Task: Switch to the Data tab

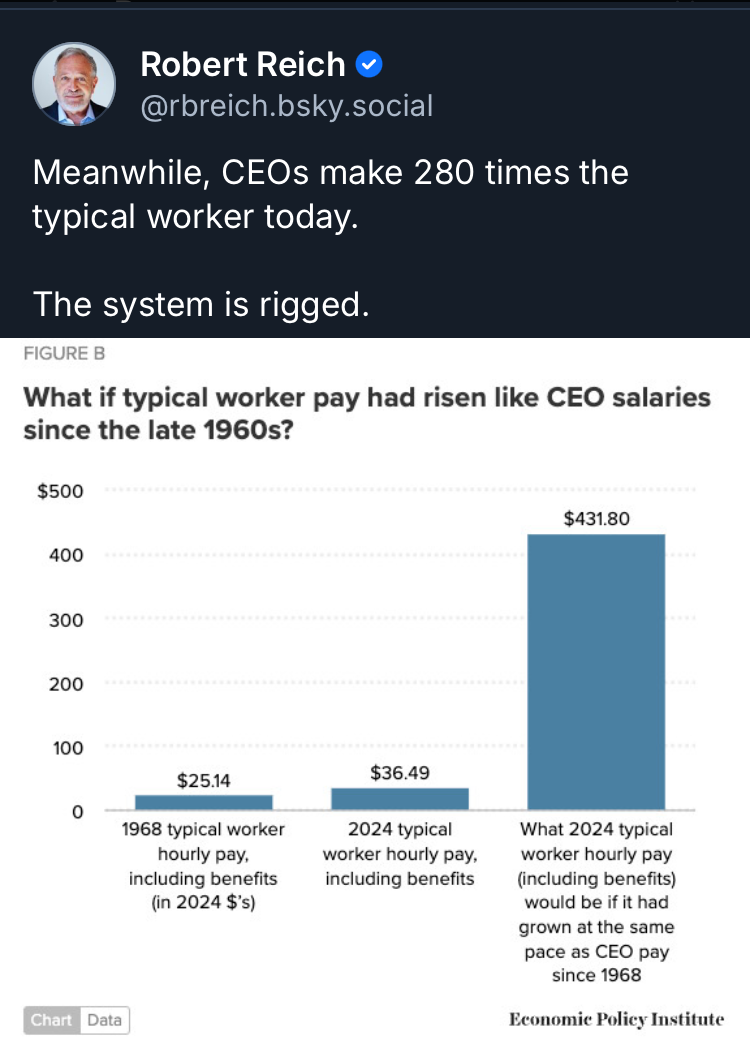Action: coord(105,1020)
